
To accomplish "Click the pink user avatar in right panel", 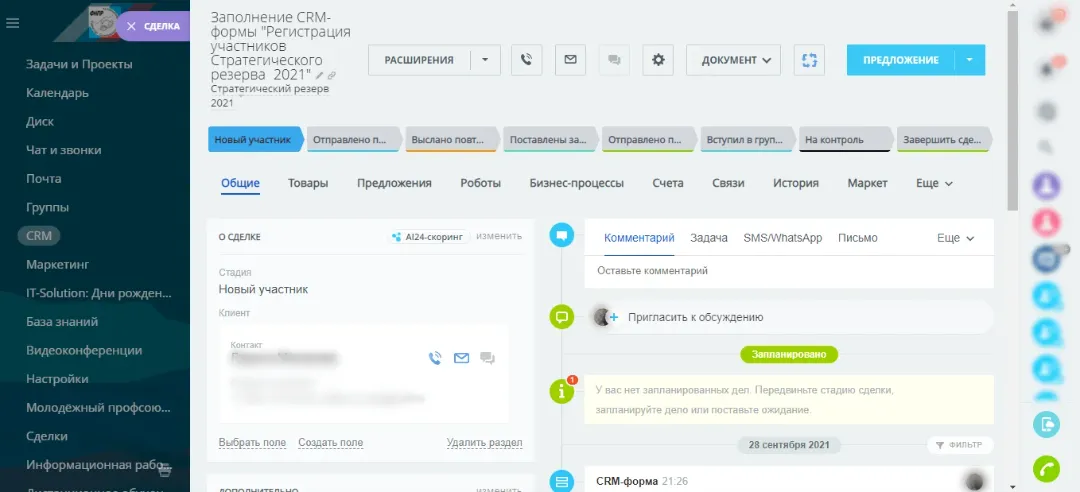I will [1046, 222].
